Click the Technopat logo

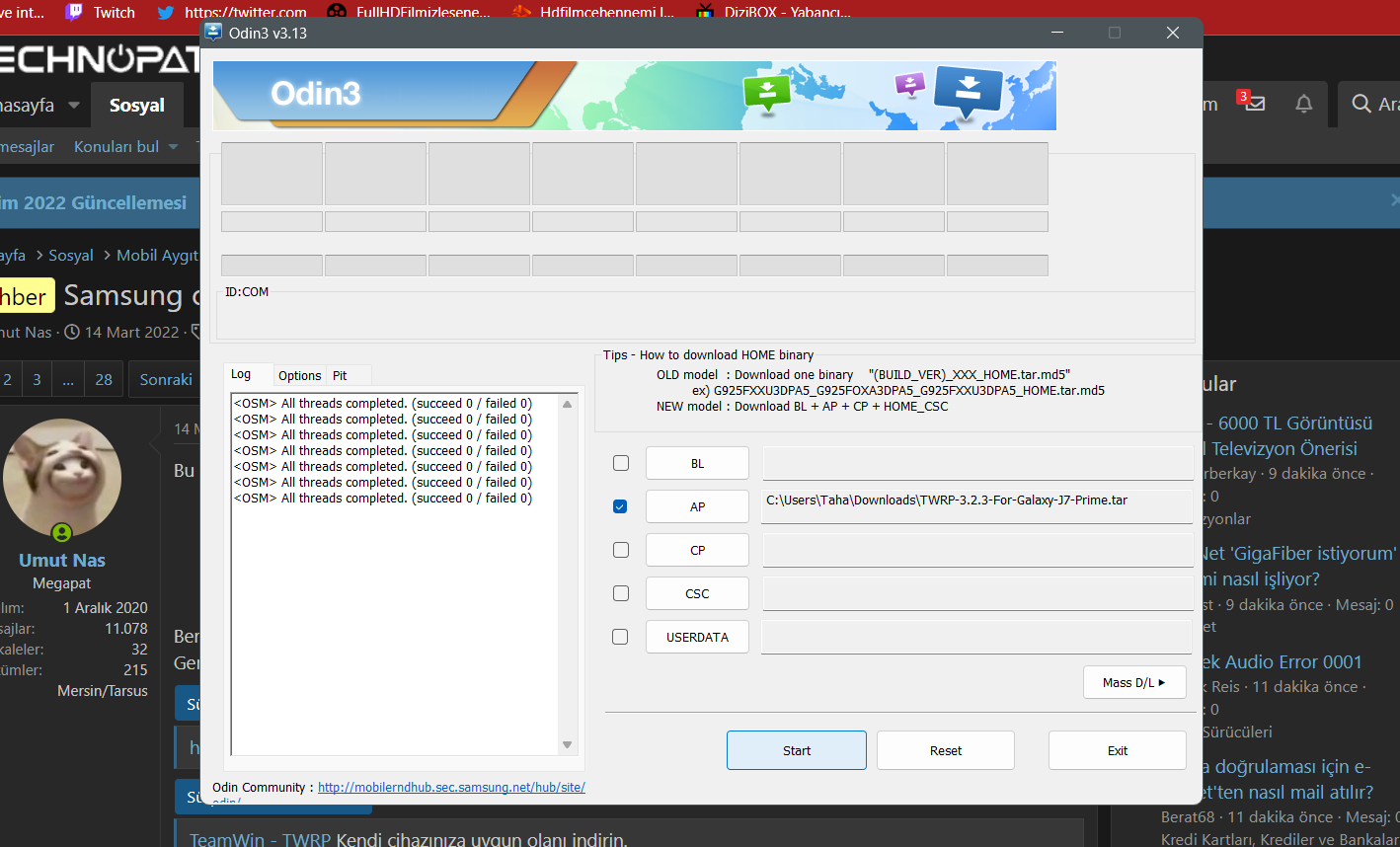coord(99,59)
